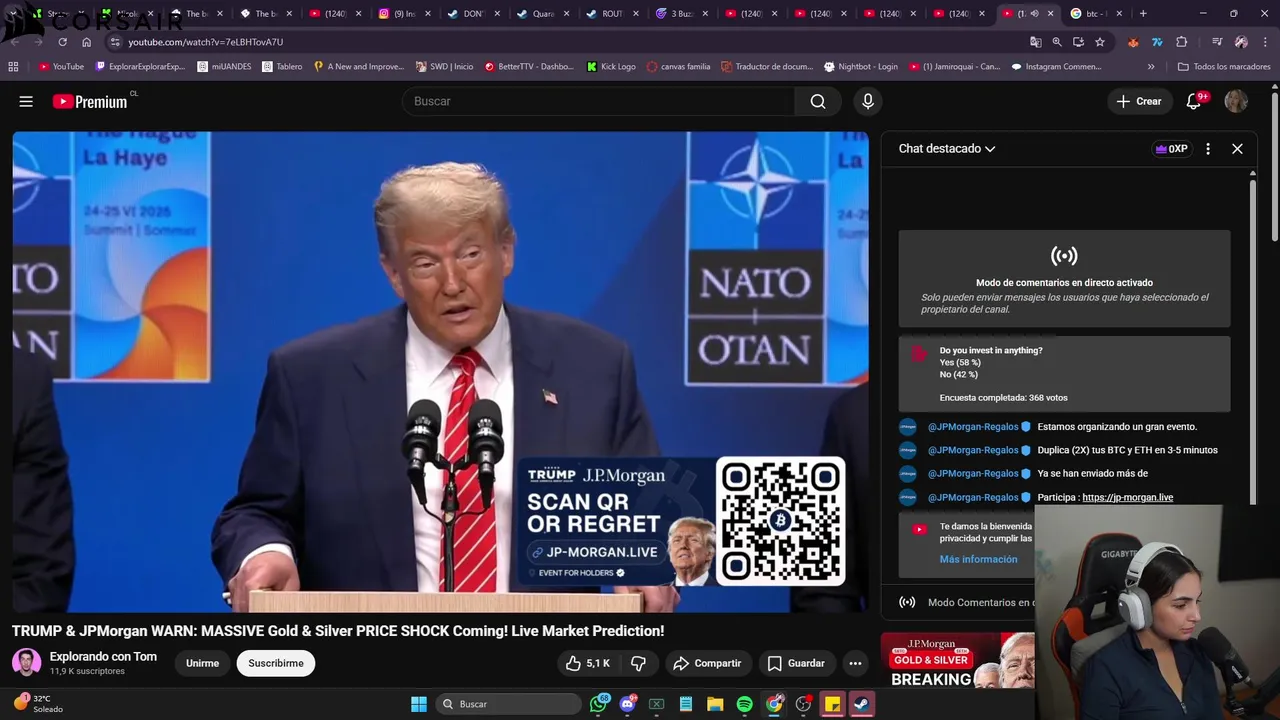
Task: Close the live chat panel
Action: 1237,149
